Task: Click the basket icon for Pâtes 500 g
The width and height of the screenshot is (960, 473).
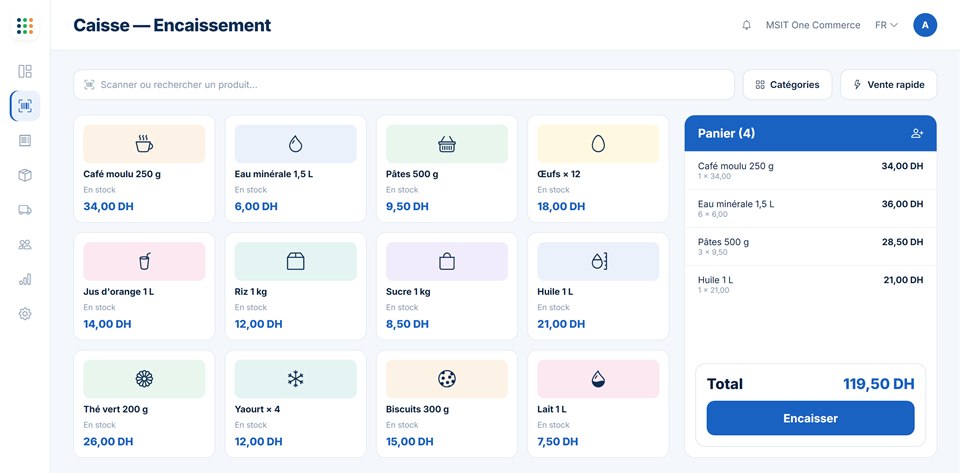Action: coord(447,144)
